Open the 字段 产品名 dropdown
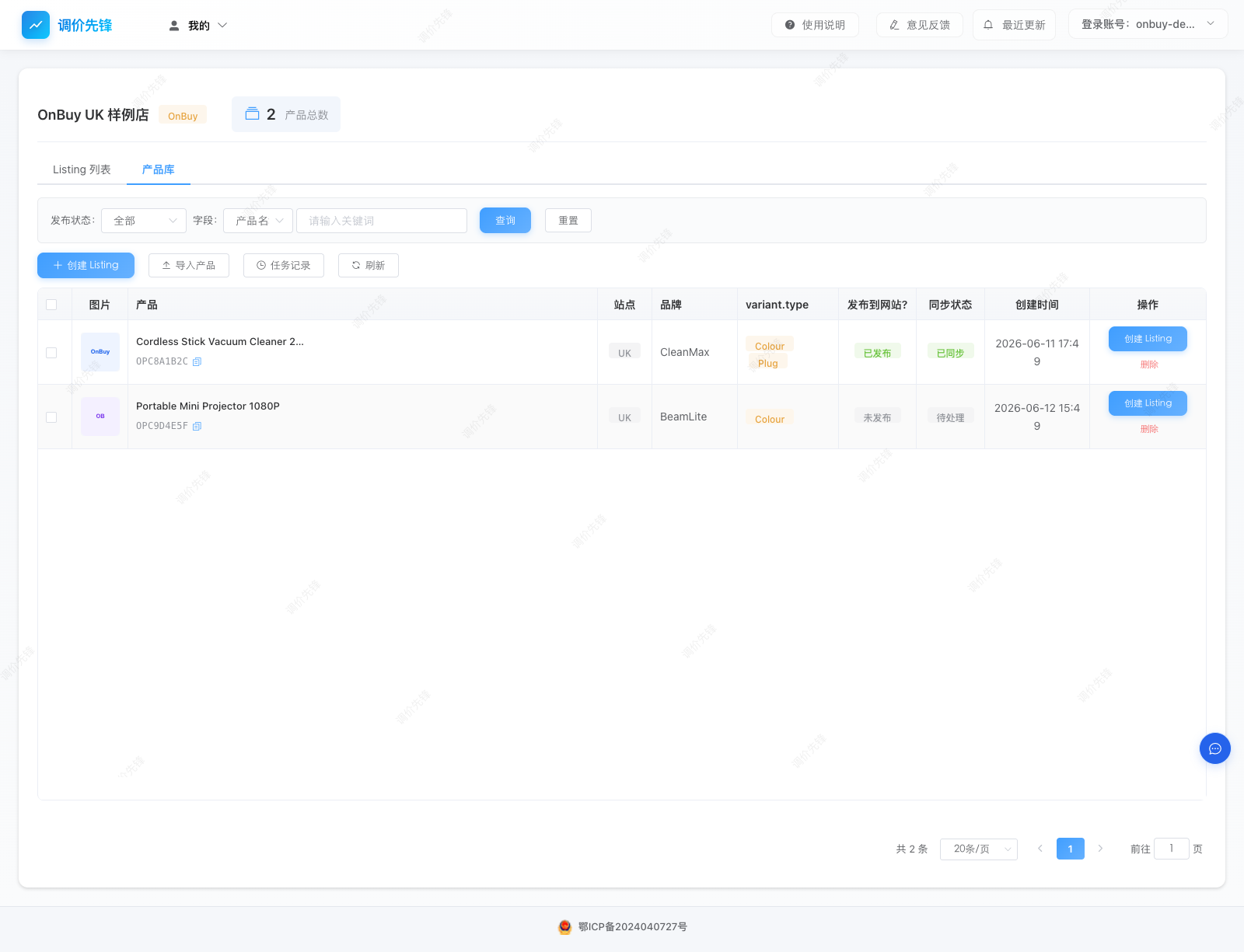 [258, 221]
